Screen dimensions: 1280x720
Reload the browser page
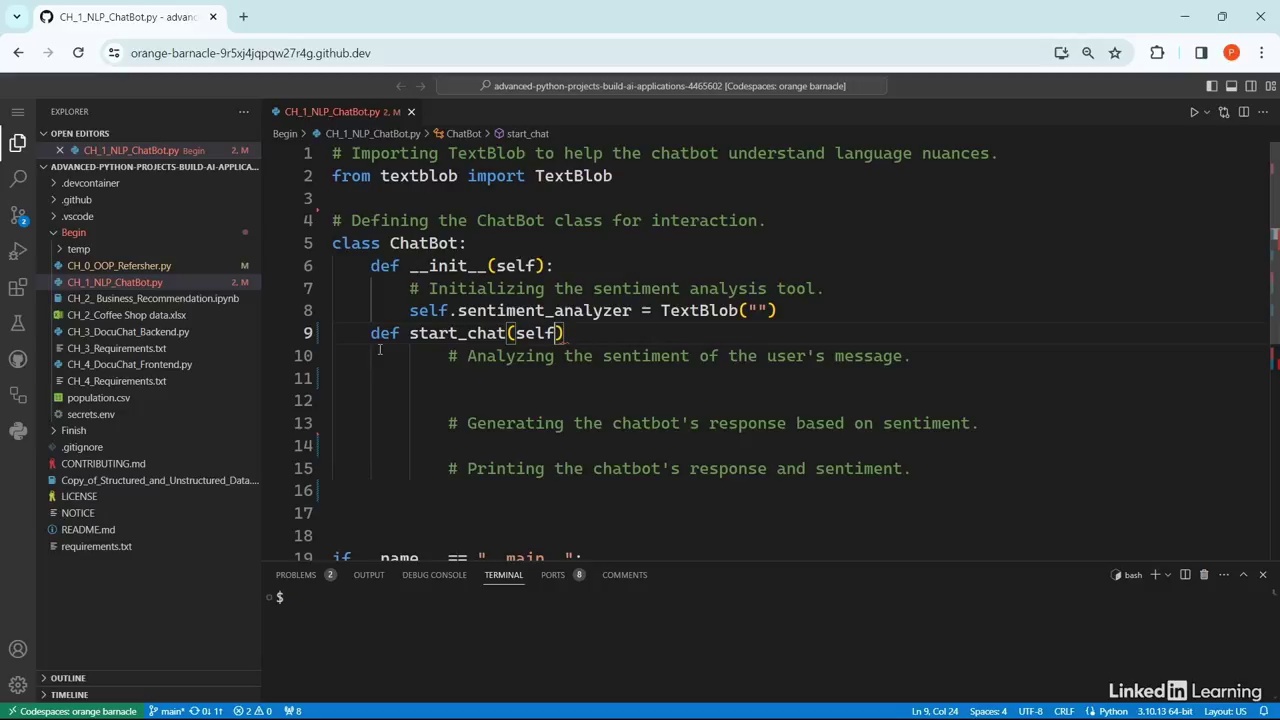(x=78, y=53)
